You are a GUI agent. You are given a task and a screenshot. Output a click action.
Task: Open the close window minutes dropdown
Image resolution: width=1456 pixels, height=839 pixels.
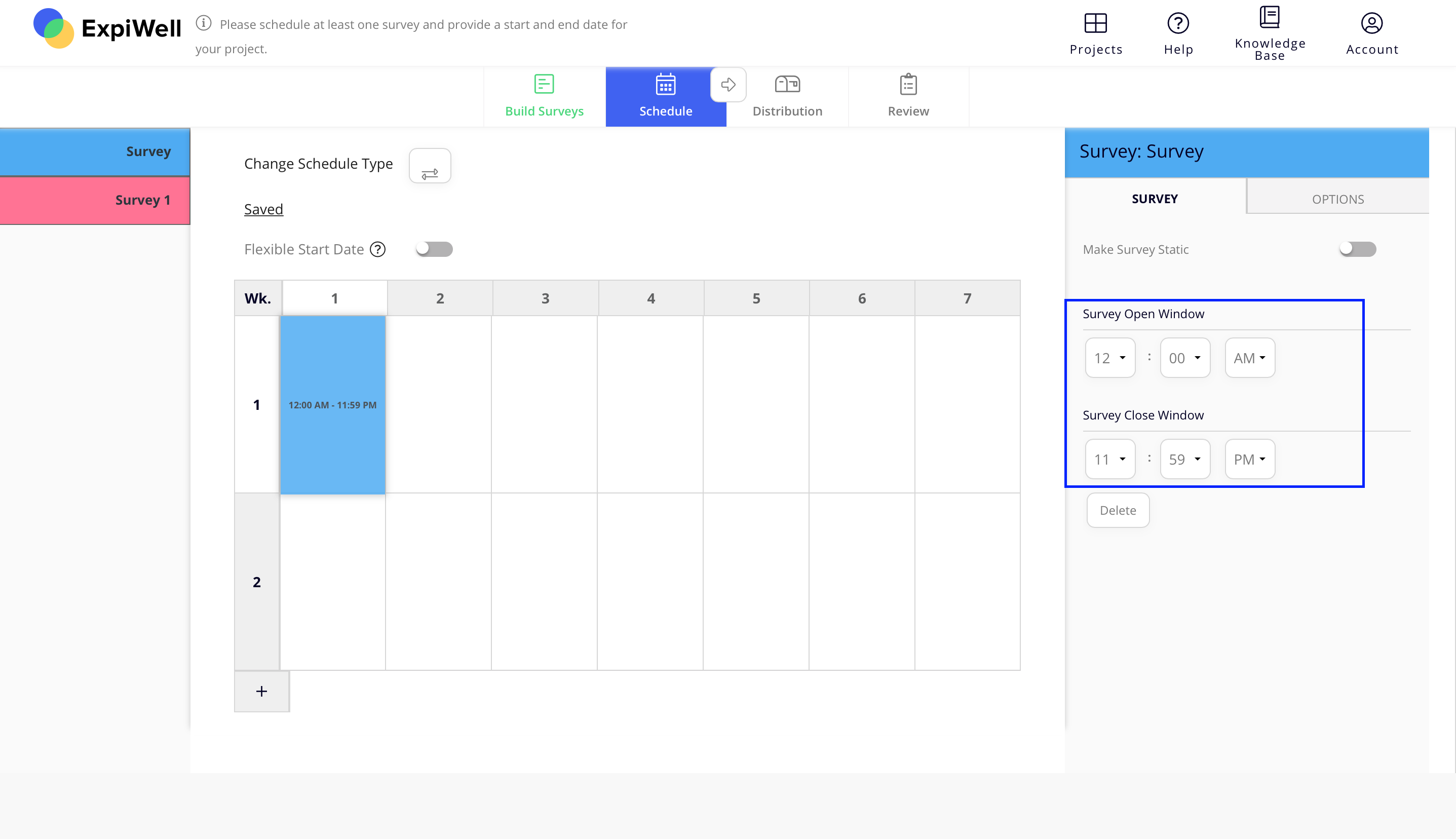1184,459
